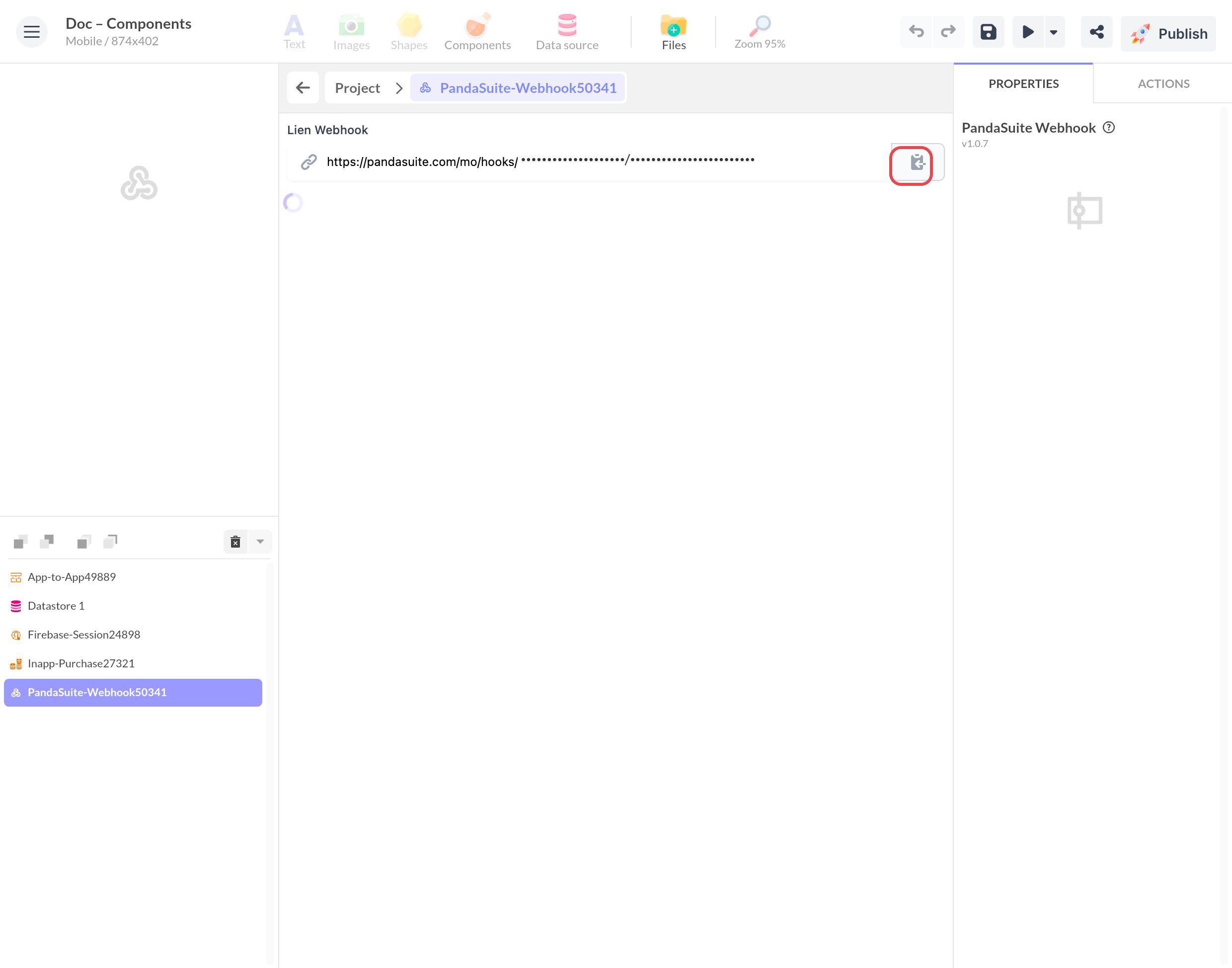
Task: Click the Zoom 95% control
Action: tap(760, 32)
